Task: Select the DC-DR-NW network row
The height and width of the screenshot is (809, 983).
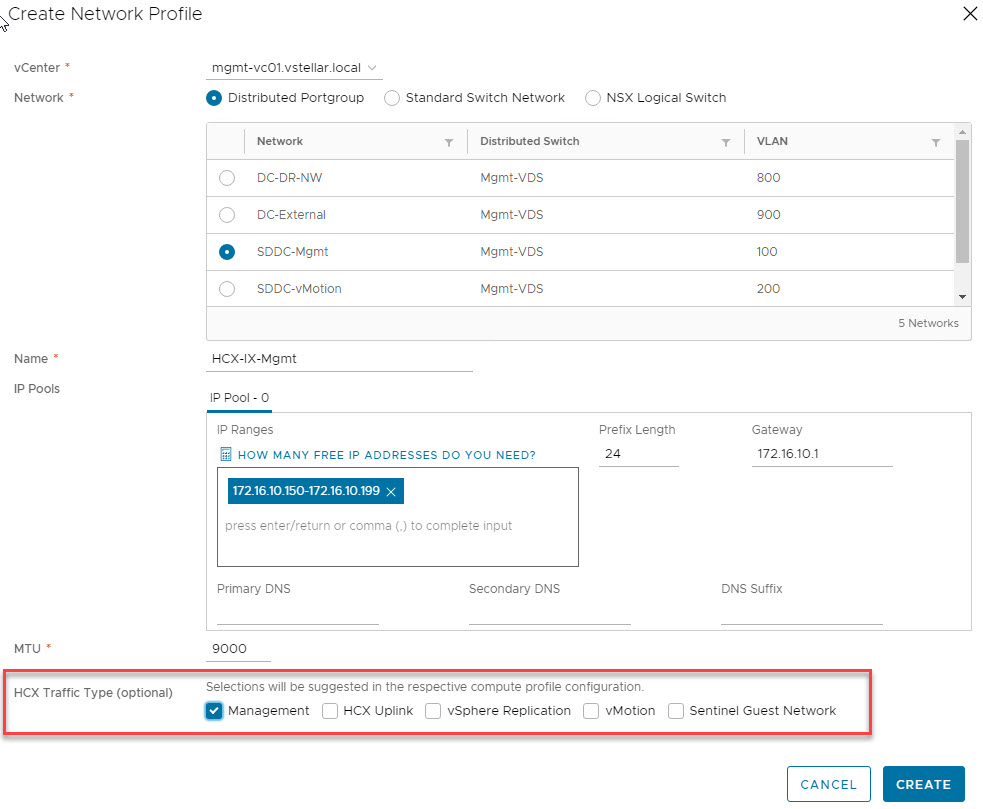Action: tap(227, 178)
